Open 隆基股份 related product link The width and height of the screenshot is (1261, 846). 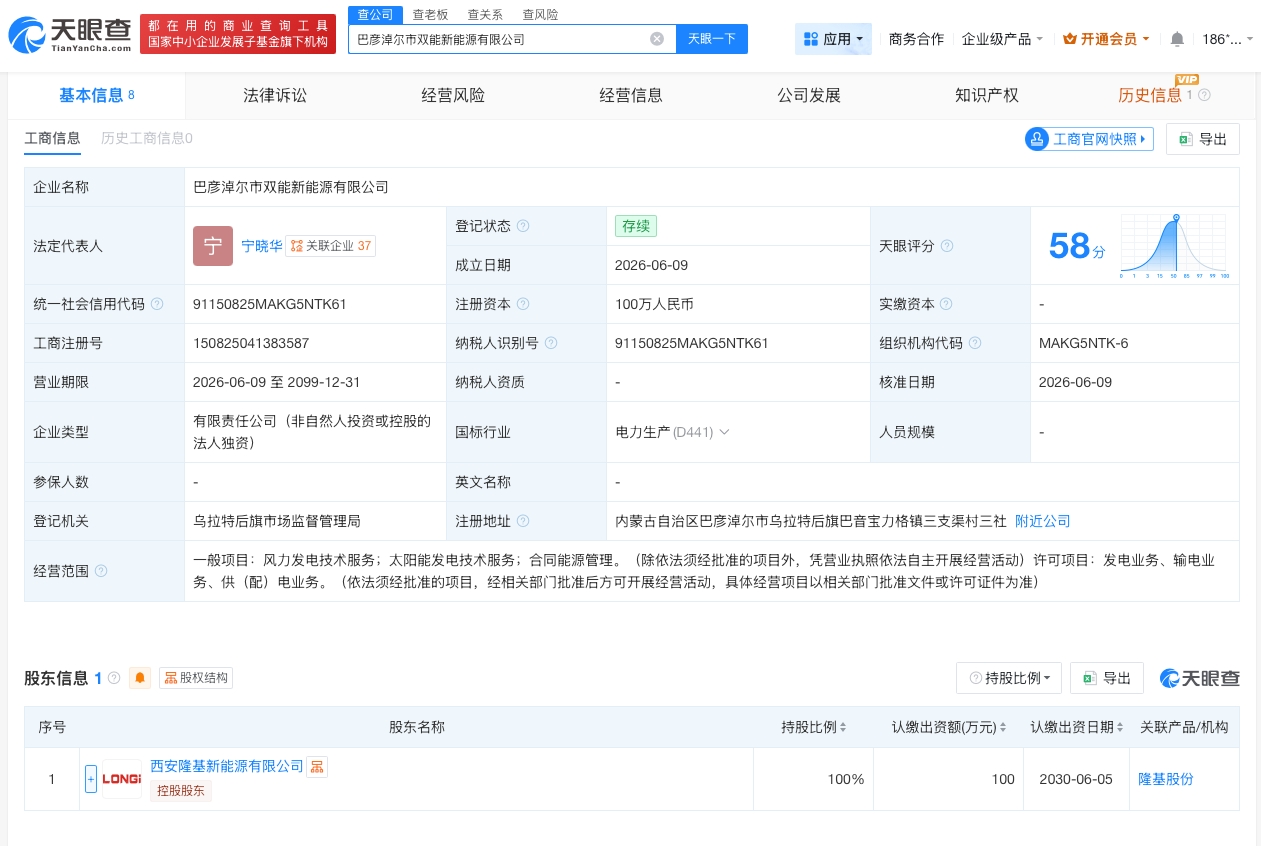click(1166, 779)
